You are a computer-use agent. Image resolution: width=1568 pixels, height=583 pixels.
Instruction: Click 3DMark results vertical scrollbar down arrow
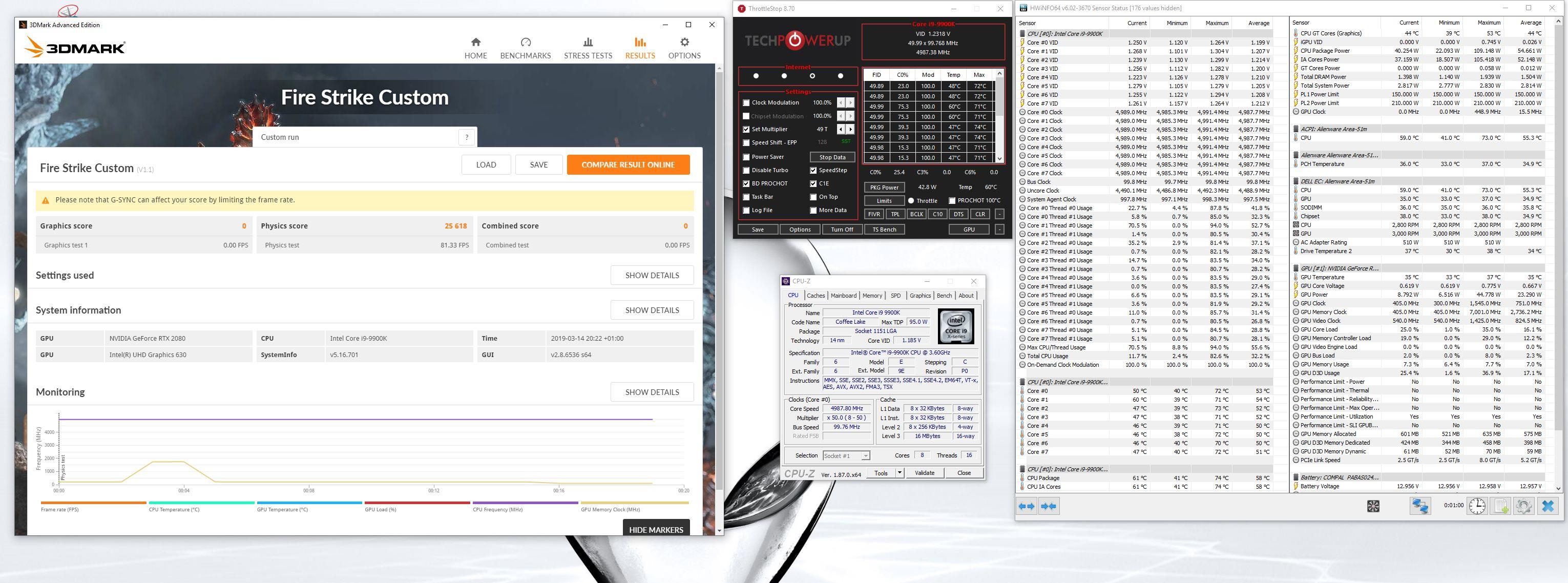pyautogui.click(x=719, y=530)
